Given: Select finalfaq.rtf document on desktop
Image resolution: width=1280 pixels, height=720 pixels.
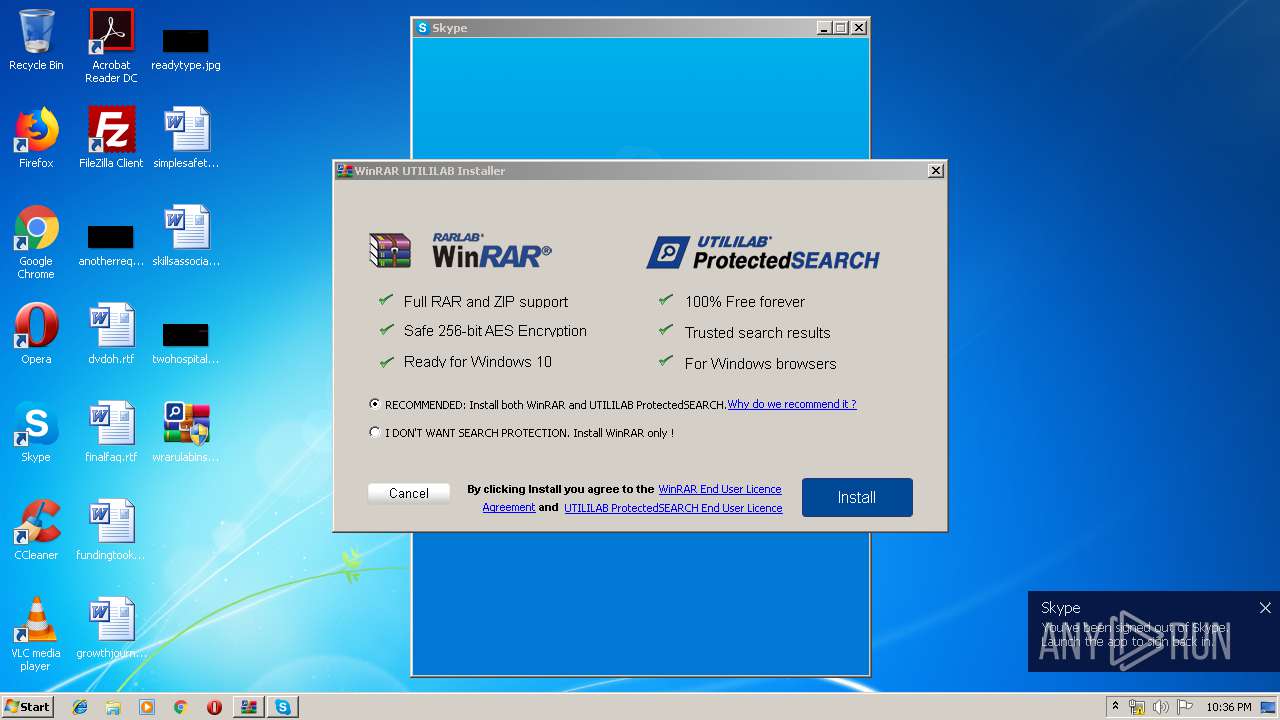Looking at the screenshot, I should pyautogui.click(x=111, y=432).
